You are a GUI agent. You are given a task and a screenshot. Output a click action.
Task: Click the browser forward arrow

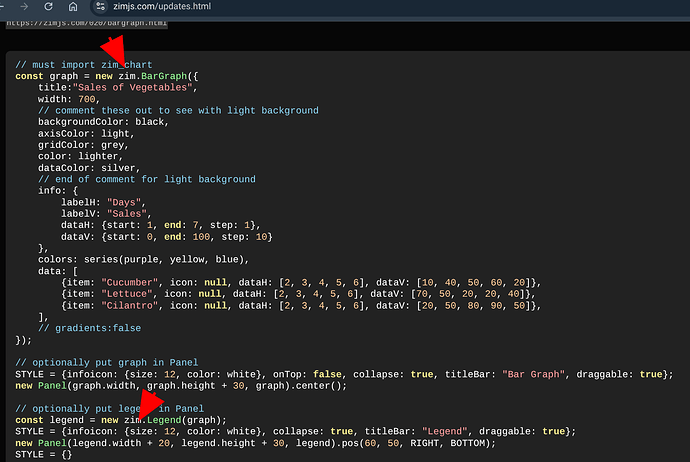(24, 7)
